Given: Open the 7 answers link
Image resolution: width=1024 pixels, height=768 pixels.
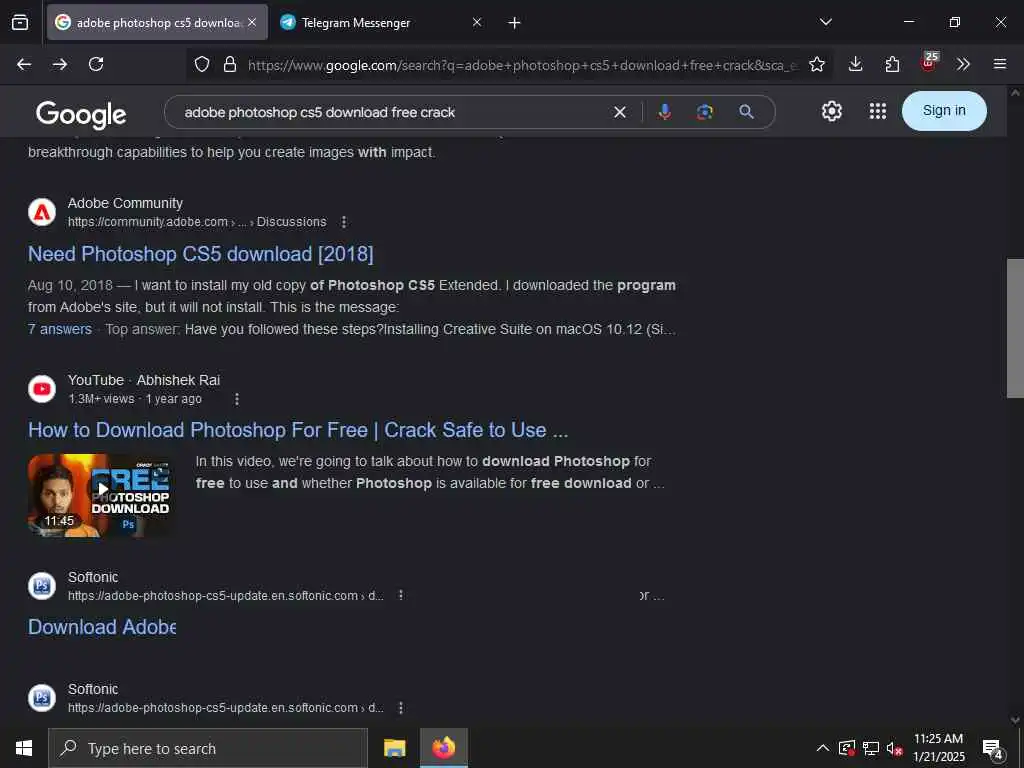Looking at the screenshot, I should point(59,329).
